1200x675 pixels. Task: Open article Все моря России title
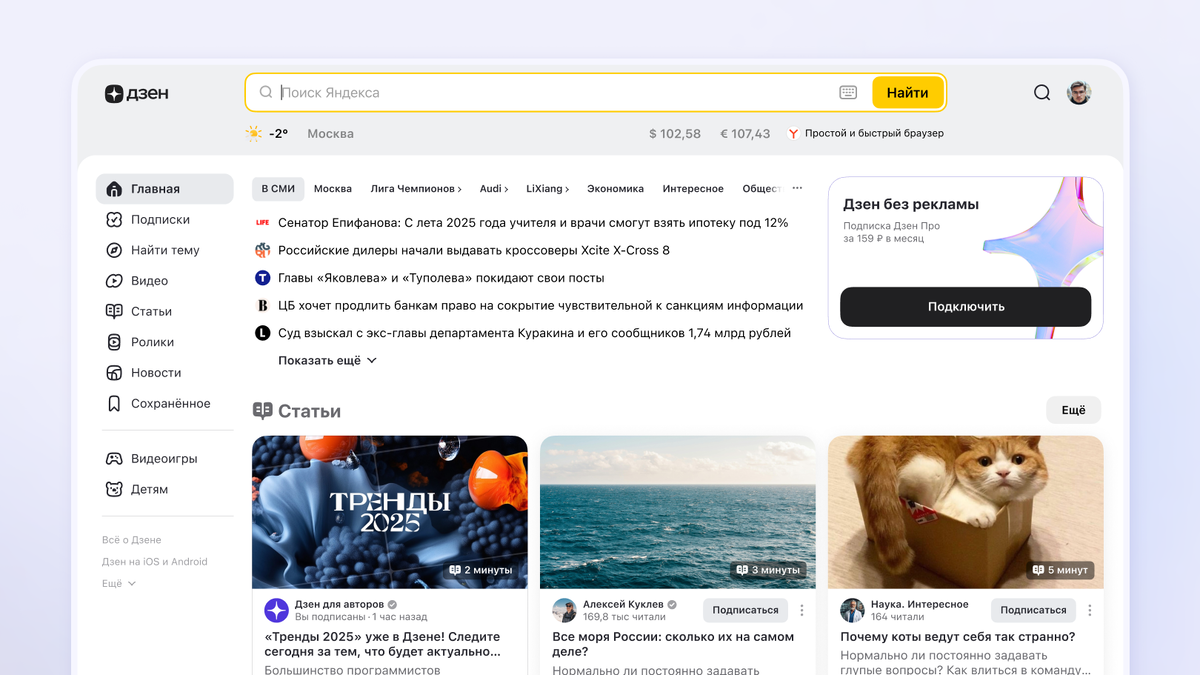tap(673, 645)
